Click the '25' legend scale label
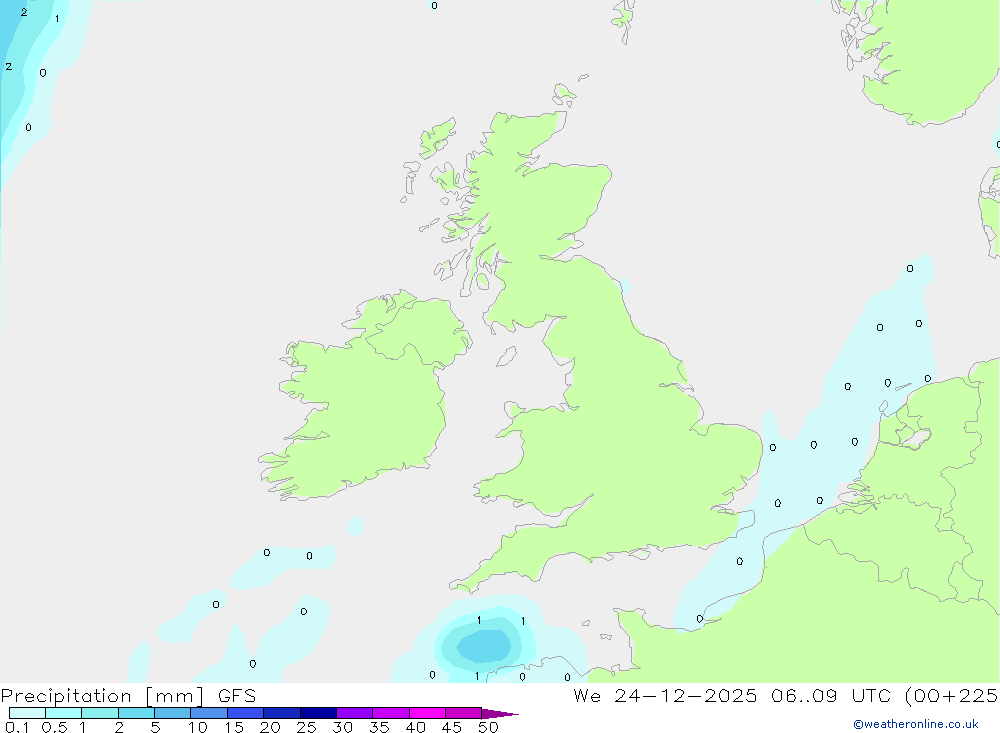This screenshot has width=1000, height=733. click(x=306, y=727)
